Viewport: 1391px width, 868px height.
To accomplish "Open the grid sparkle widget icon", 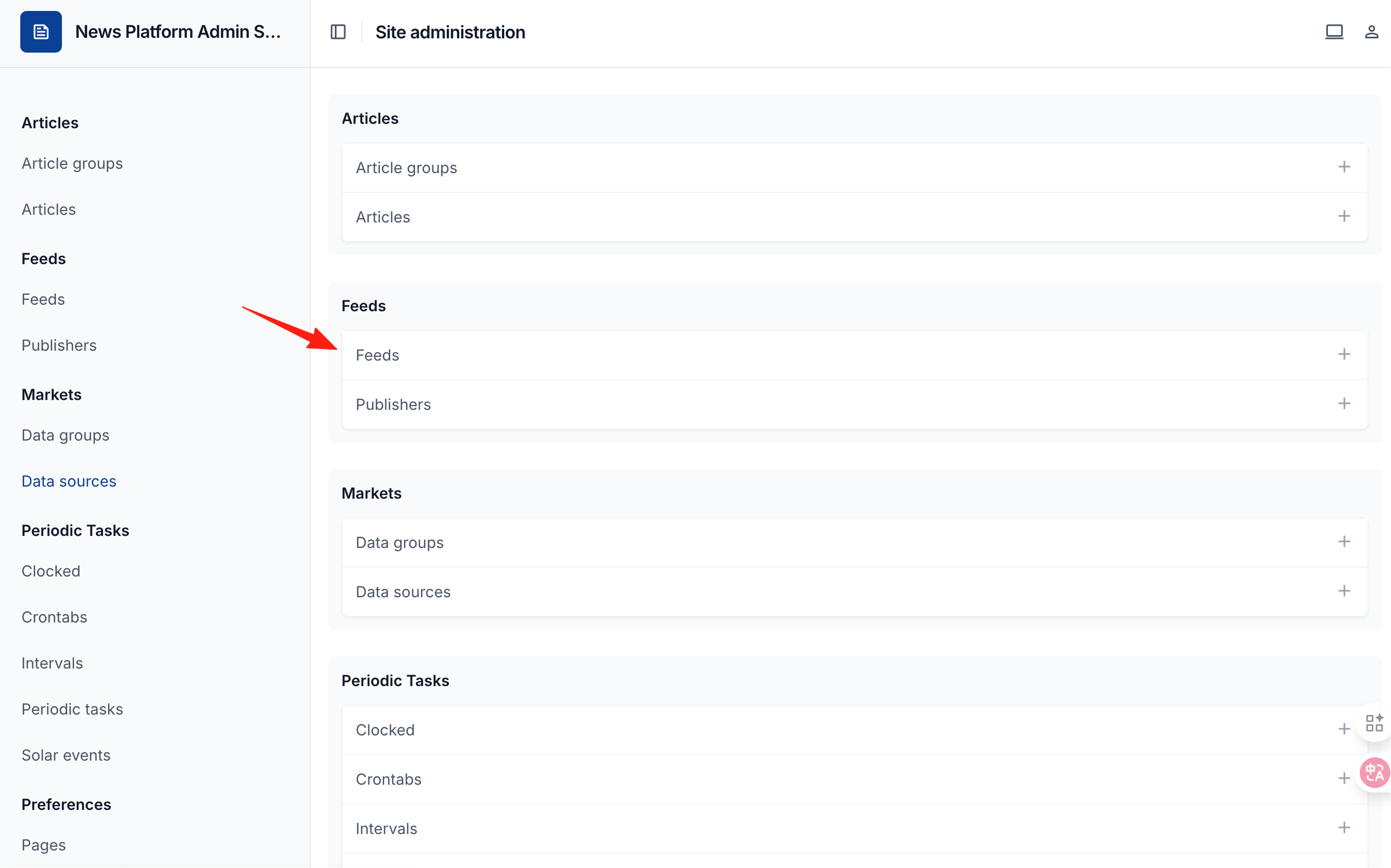I will [x=1375, y=723].
